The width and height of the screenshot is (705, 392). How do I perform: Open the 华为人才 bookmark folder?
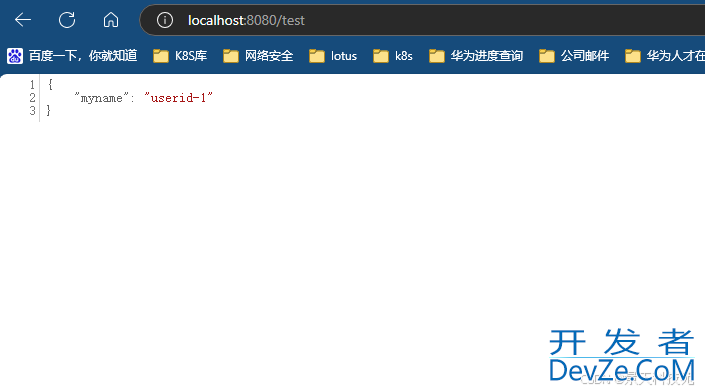click(x=665, y=56)
